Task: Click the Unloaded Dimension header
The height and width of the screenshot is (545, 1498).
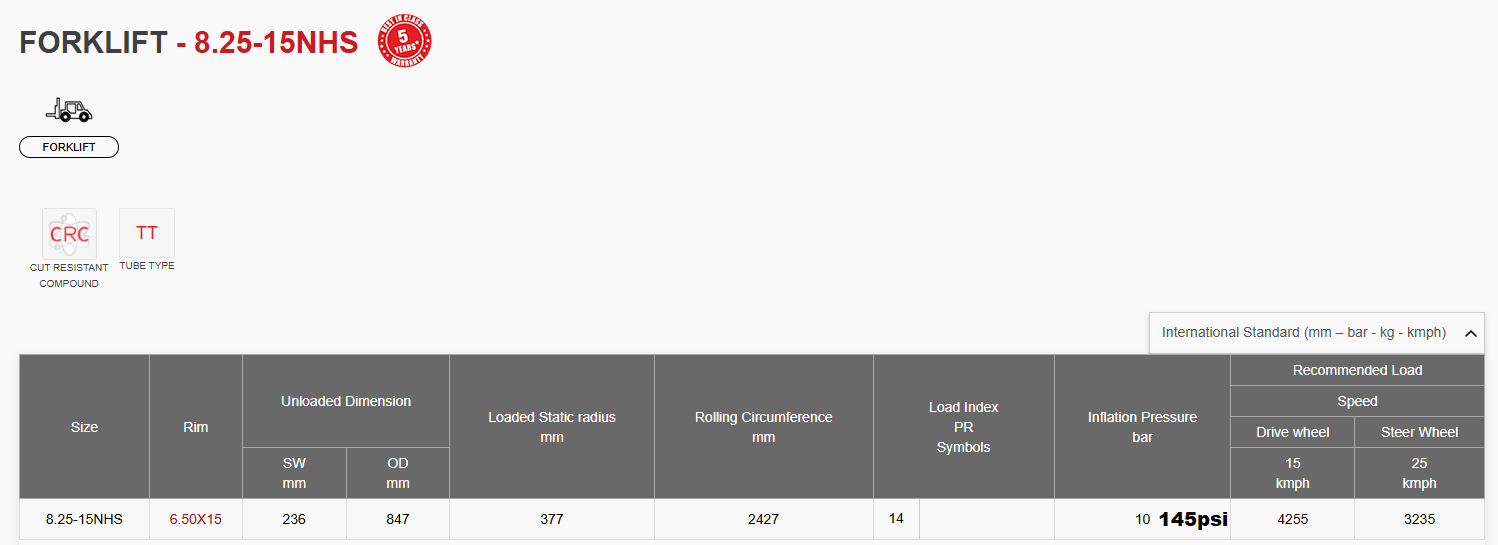Action: click(x=346, y=401)
